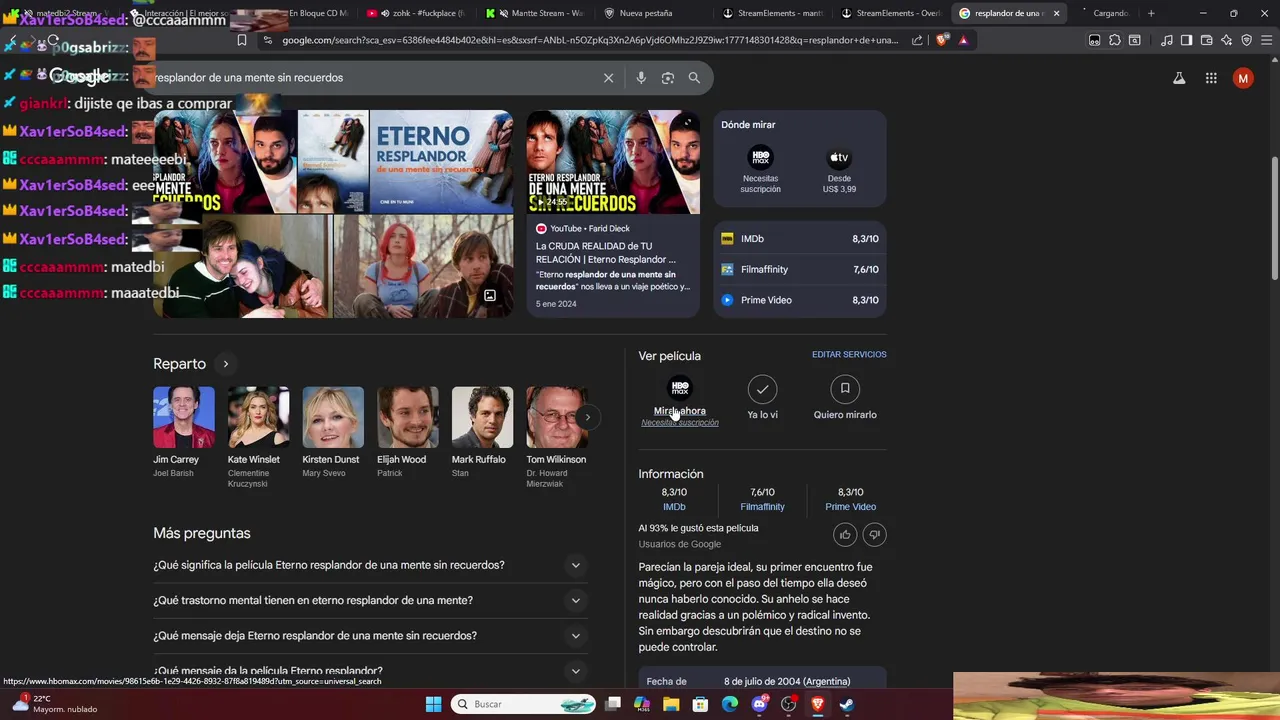1280x720 pixels.
Task: Open Prime Video link under Información
Action: click(850, 507)
